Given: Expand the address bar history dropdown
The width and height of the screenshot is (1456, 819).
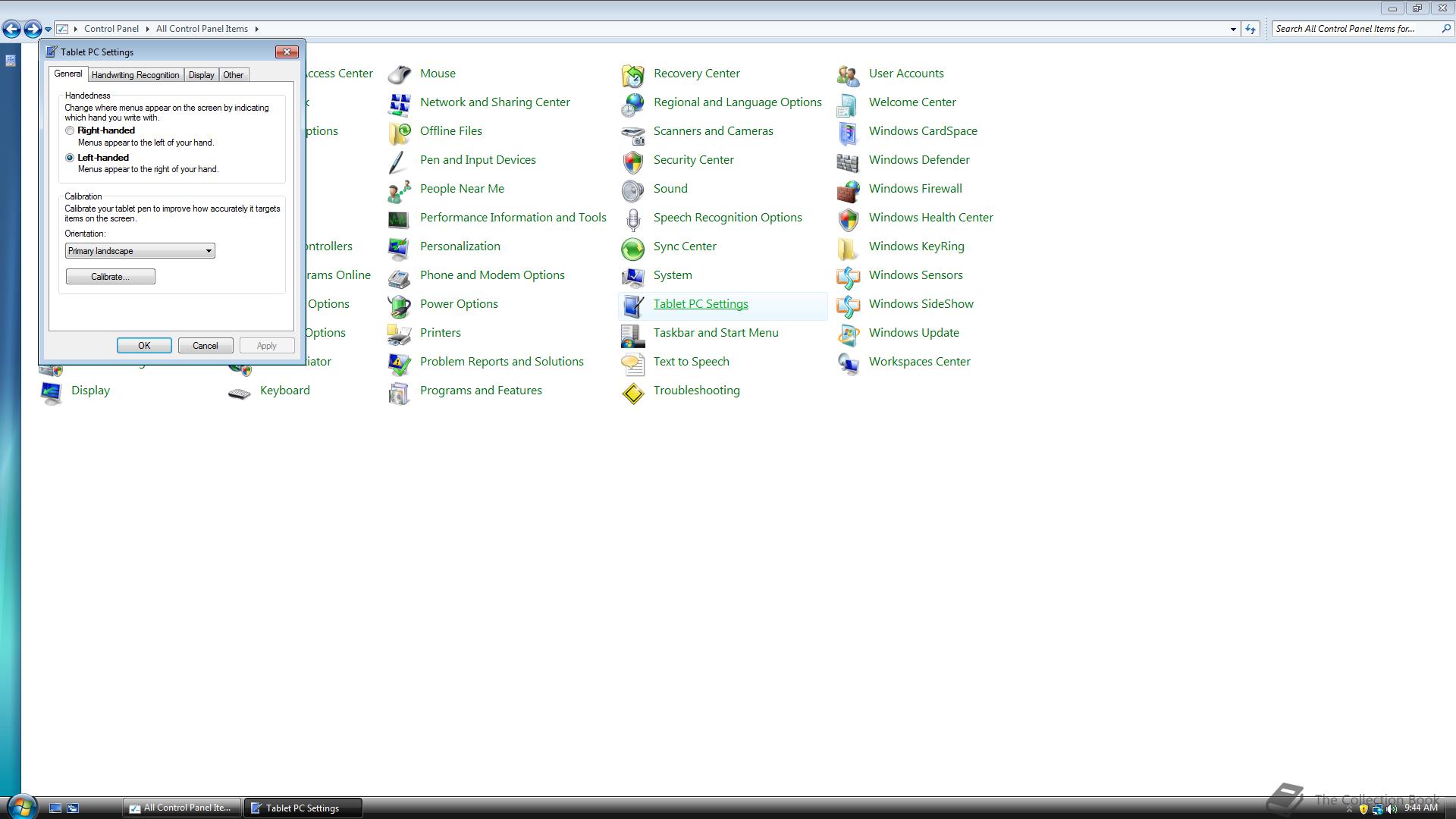Looking at the screenshot, I should pyautogui.click(x=1233, y=29).
